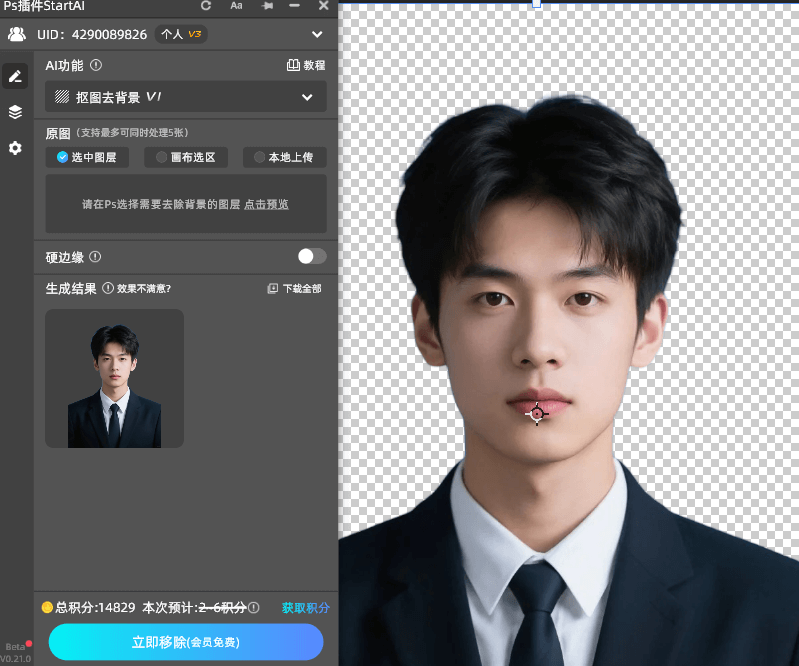
Task: Click the 获取积分 link
Action: [x=306, y=608]
